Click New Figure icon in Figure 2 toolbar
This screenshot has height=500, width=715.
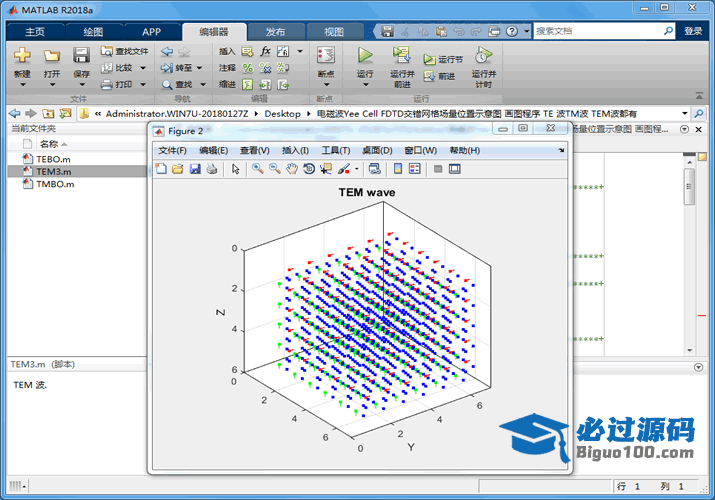[161, 169]
